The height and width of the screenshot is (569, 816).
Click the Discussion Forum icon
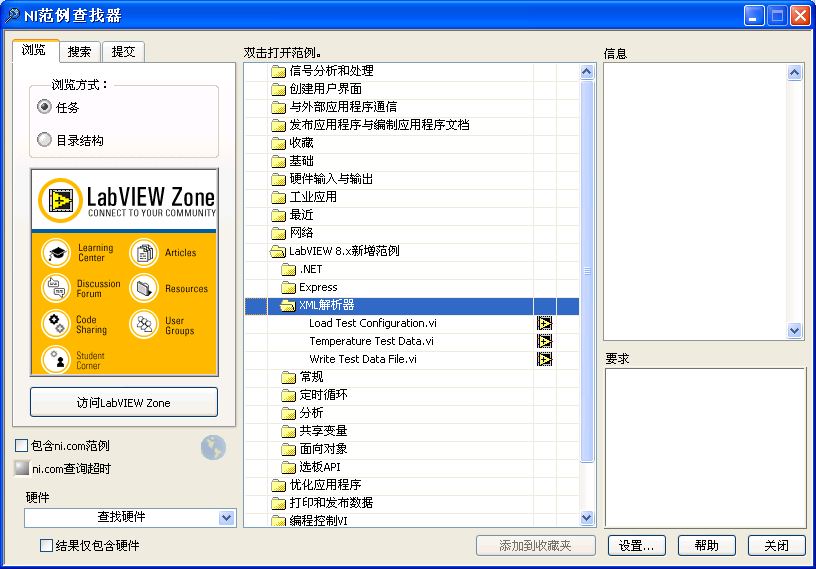click(57, 288)
